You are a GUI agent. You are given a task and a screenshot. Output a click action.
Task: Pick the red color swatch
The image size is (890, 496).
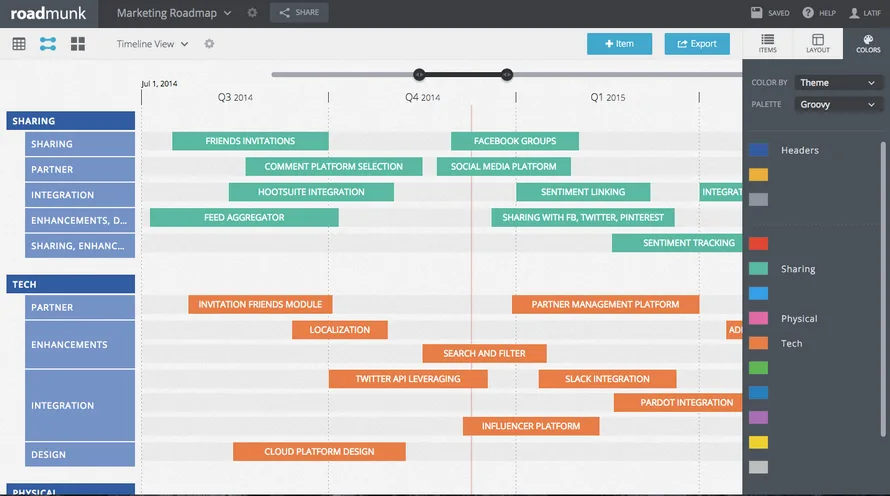[758, 243]
